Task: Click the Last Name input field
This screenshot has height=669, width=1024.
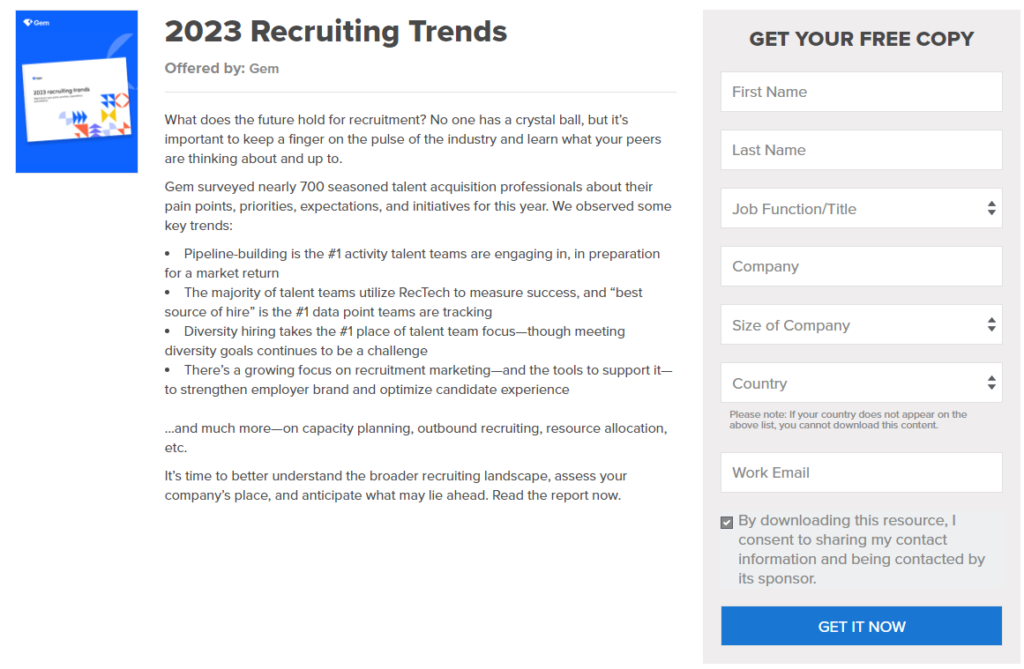Action: pos(861,149)
